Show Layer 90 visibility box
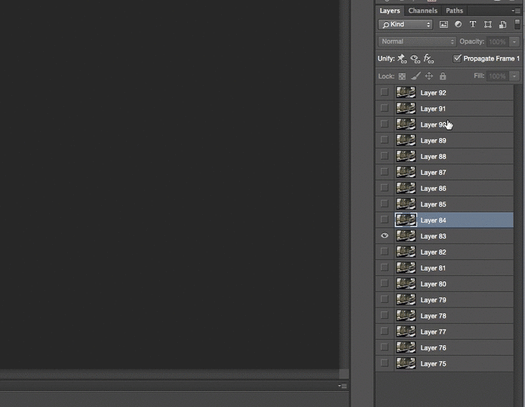 (385, 124)
